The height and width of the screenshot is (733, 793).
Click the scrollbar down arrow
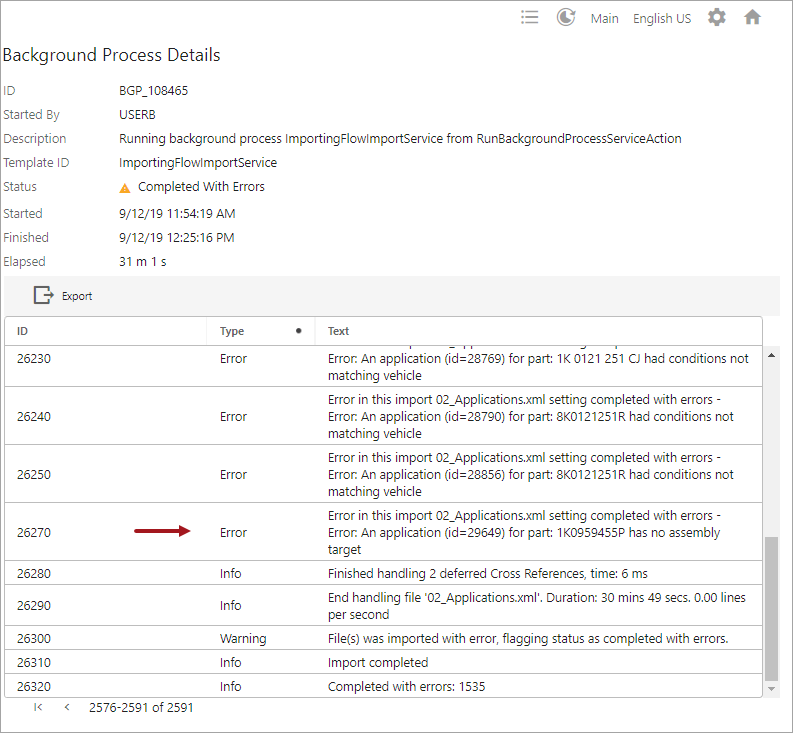(771, 689)
